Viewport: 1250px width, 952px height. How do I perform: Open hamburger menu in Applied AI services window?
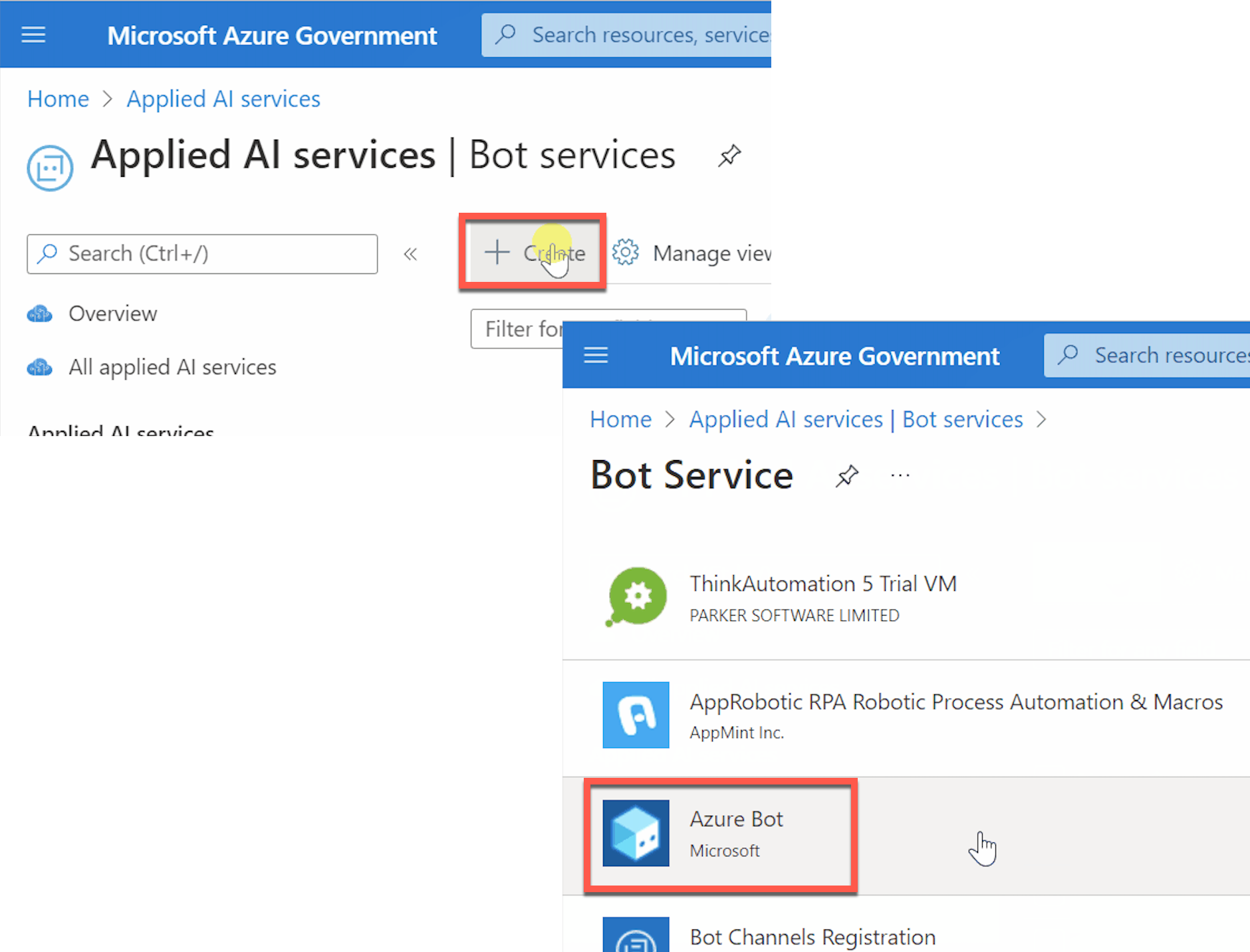pyautogui.click(x=33, y=35)
